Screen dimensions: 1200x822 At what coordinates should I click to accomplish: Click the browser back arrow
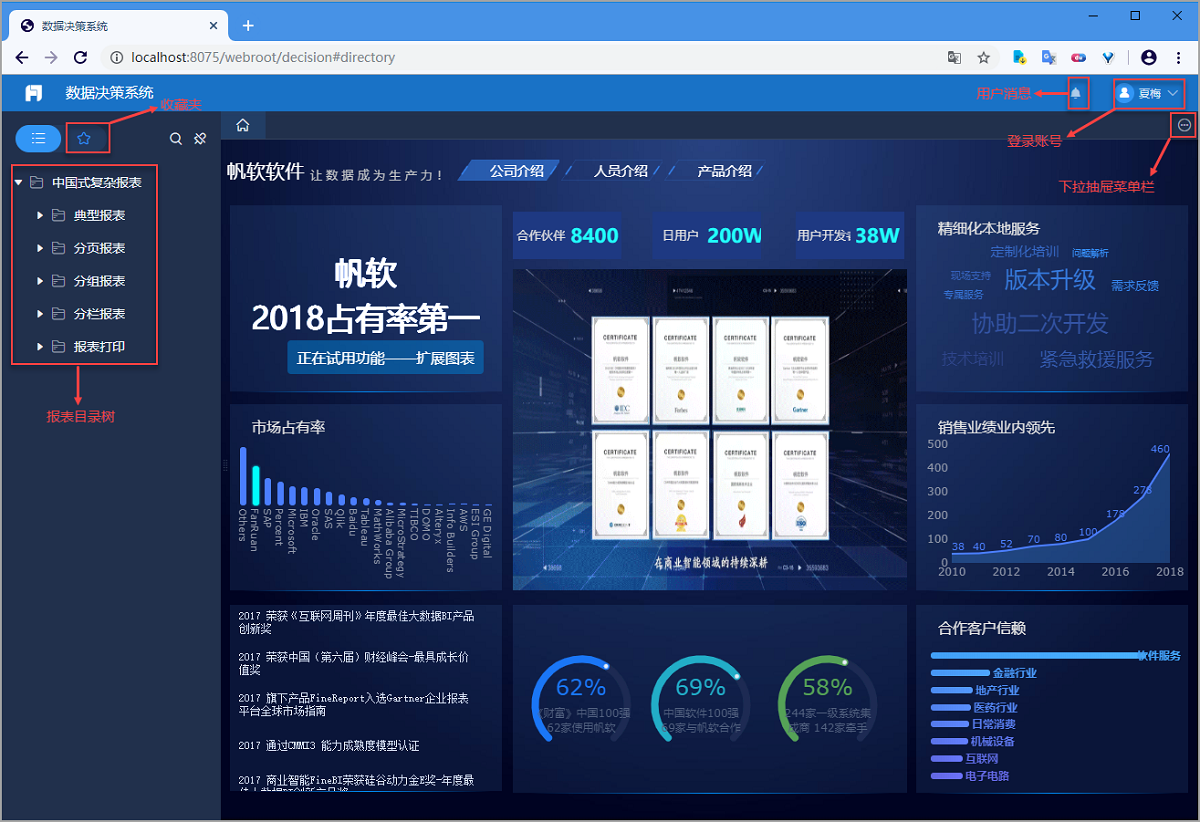pyautogui.click(x=22, y=57)
